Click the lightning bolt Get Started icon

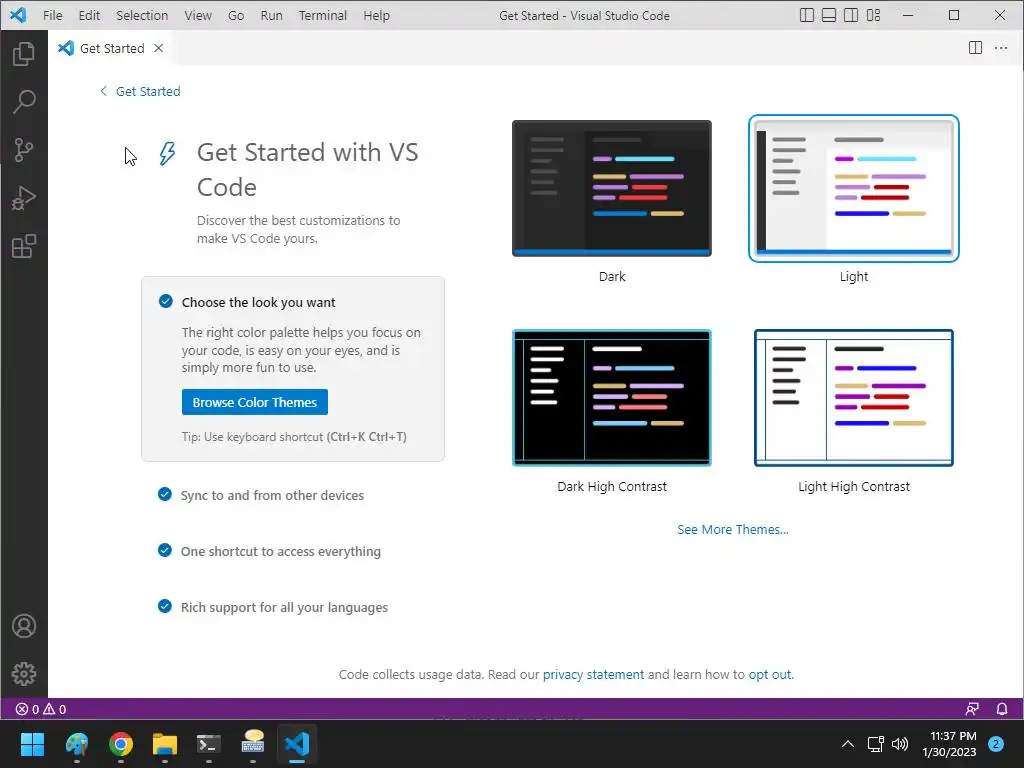click(x=167, y=153)
